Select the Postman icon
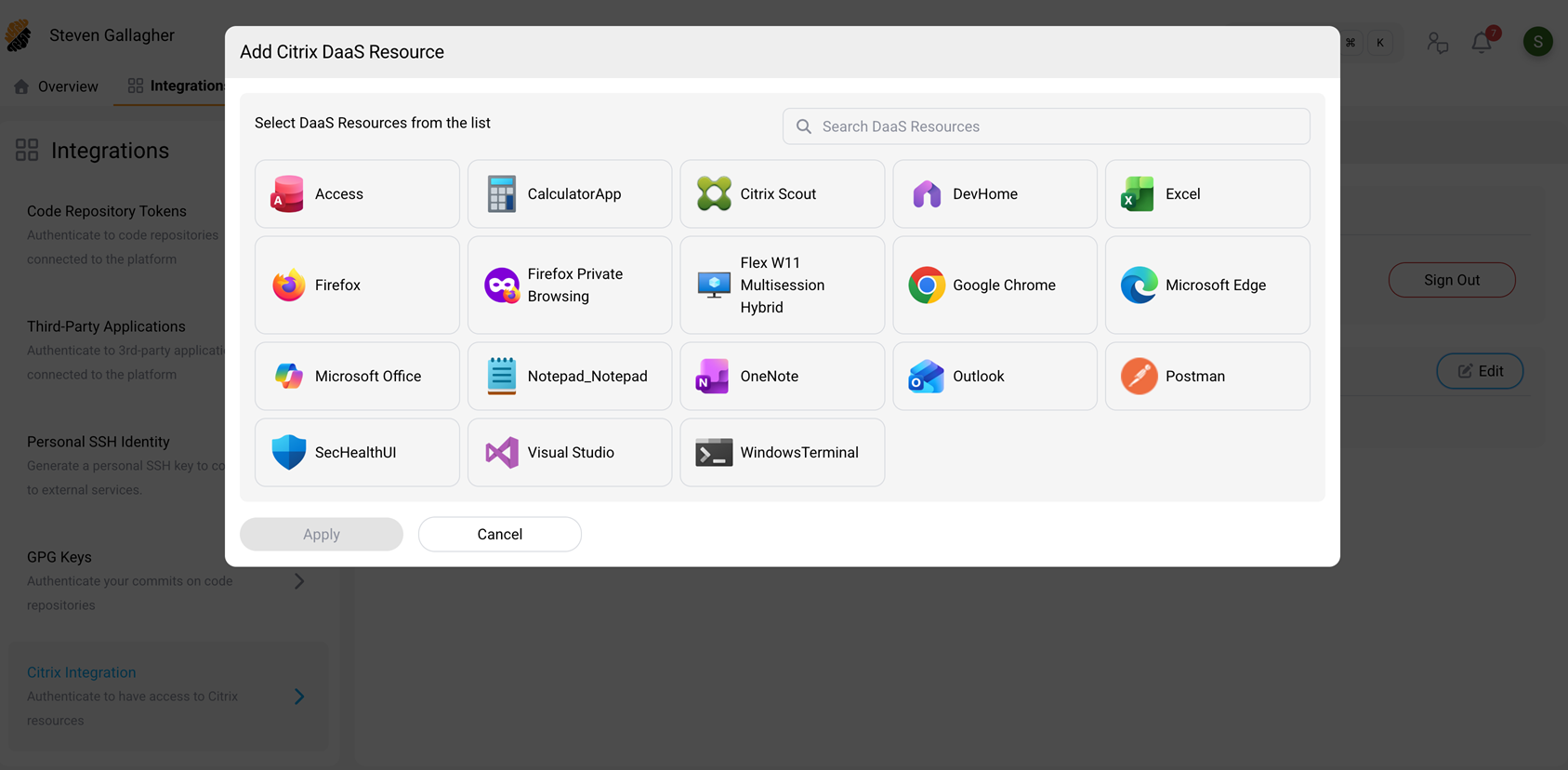 pyautogui.click(x=1139, y=377)
